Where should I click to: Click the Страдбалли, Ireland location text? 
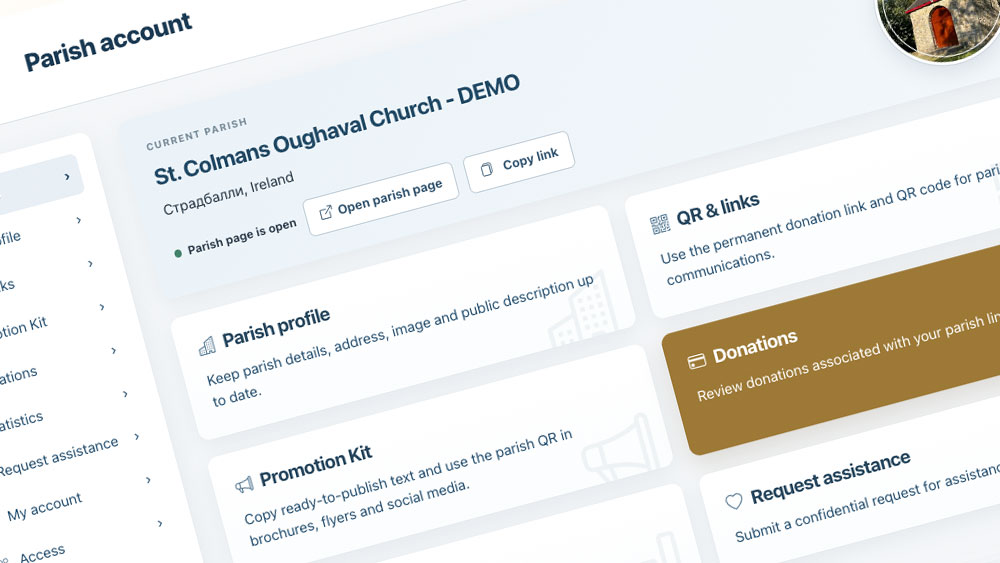[x=228, y=193]
